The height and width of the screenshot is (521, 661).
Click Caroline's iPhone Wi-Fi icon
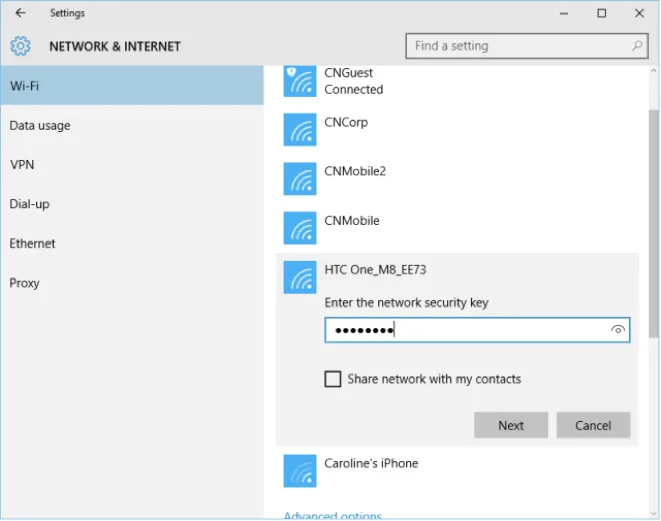pyautogui.click(x=300, y=470)
